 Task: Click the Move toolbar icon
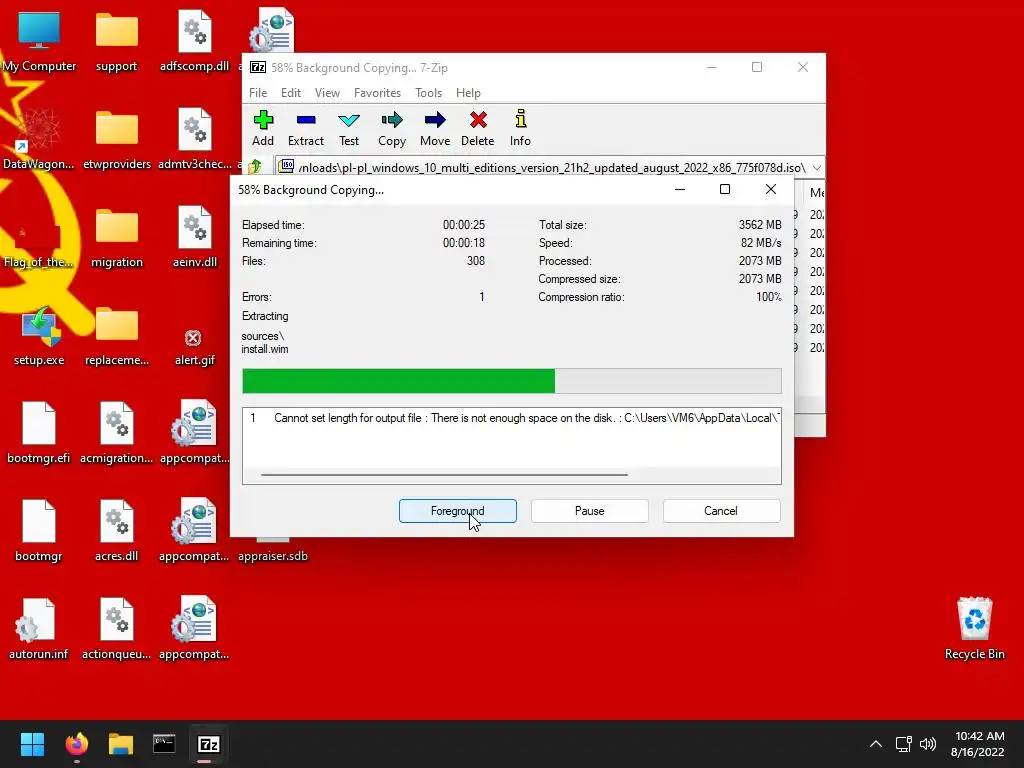pyautogui.click(x=435, y=128)
